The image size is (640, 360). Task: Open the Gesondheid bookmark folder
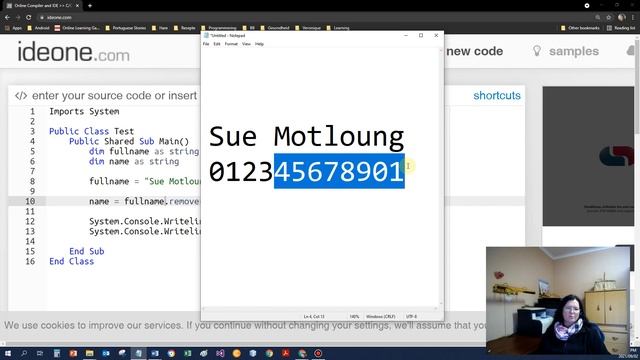pos(275,28)
